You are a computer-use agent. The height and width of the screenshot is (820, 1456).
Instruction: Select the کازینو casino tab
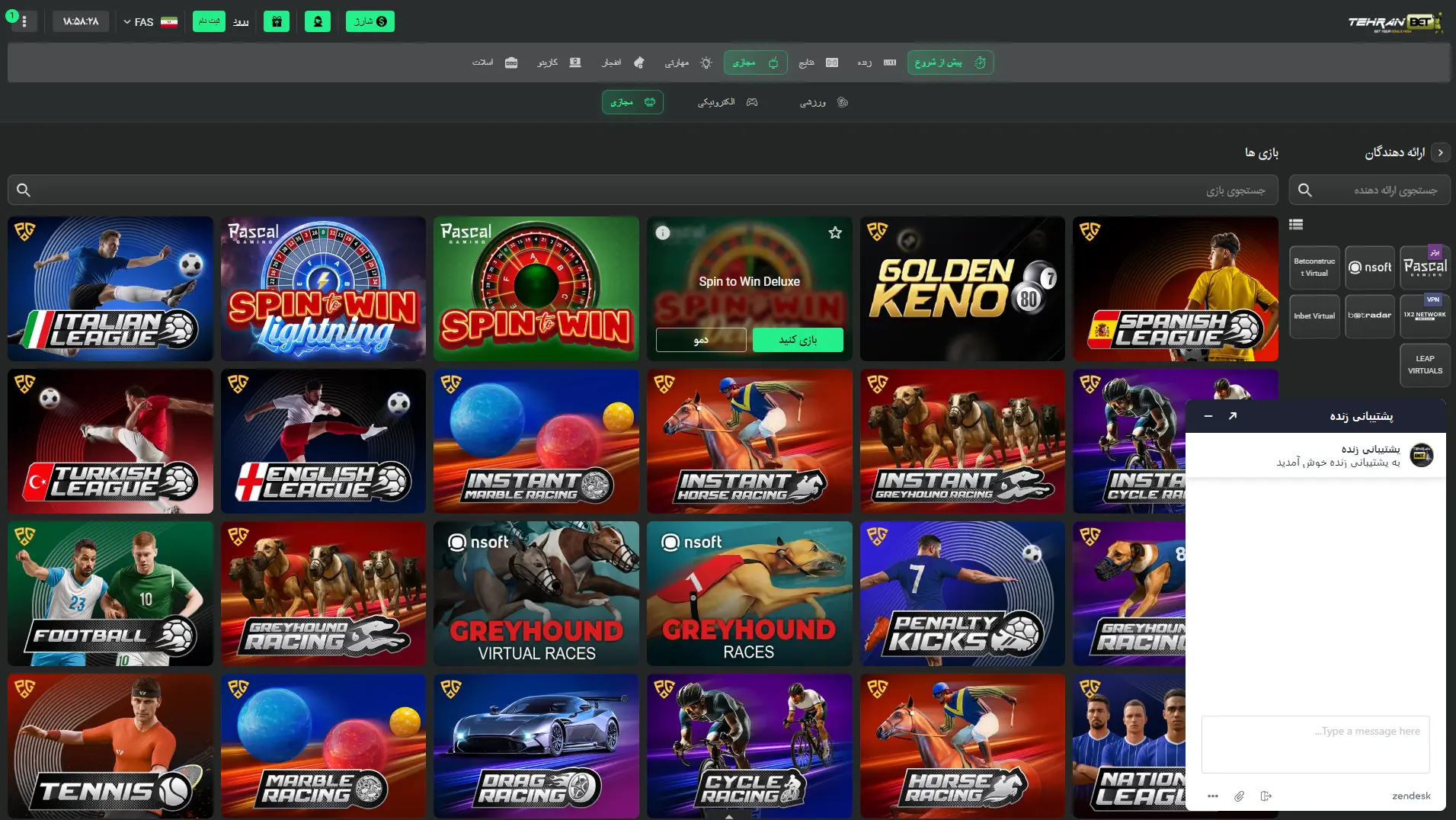(x=559, y=62)
